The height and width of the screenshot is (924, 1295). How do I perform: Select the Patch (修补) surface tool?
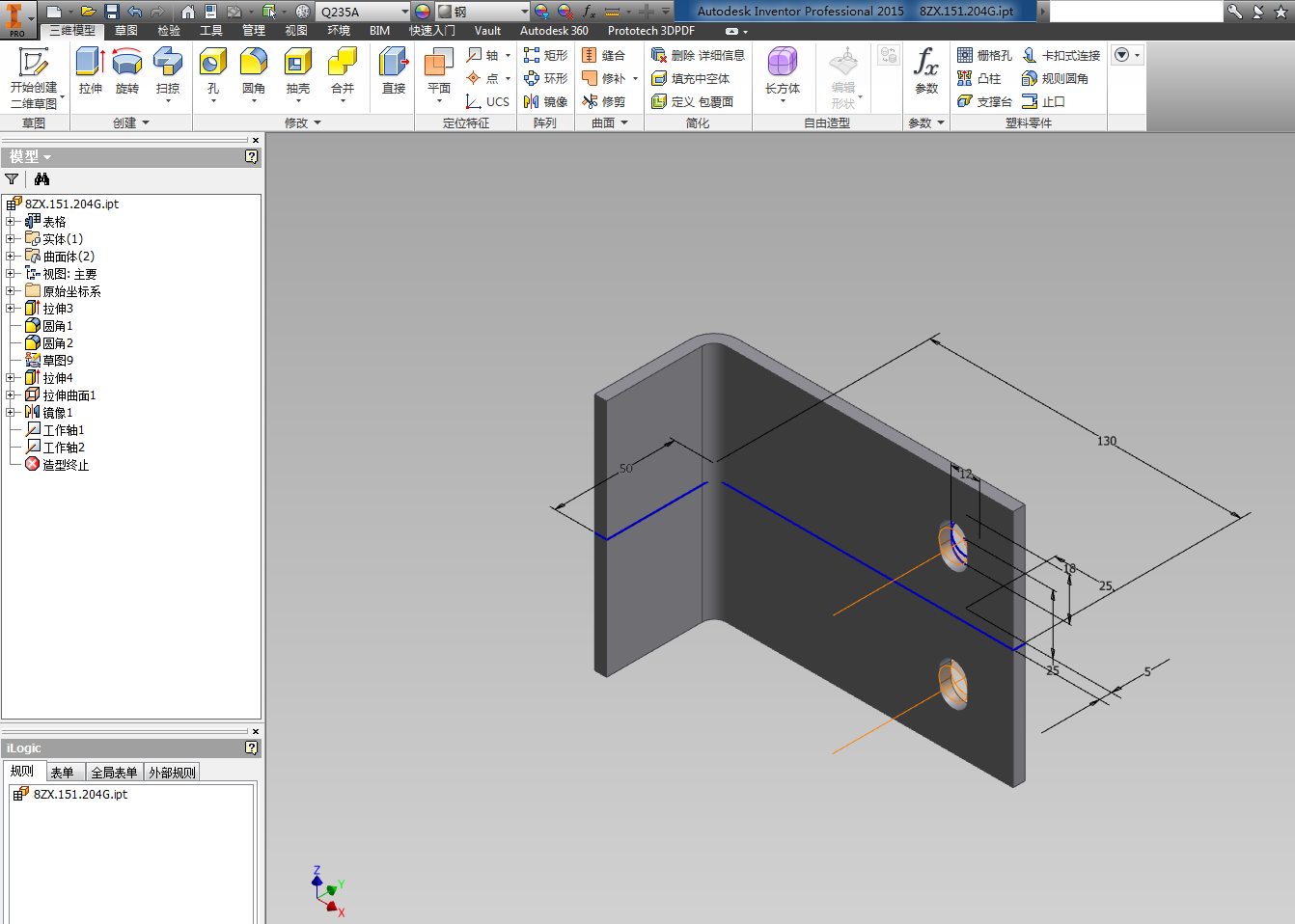603,78
